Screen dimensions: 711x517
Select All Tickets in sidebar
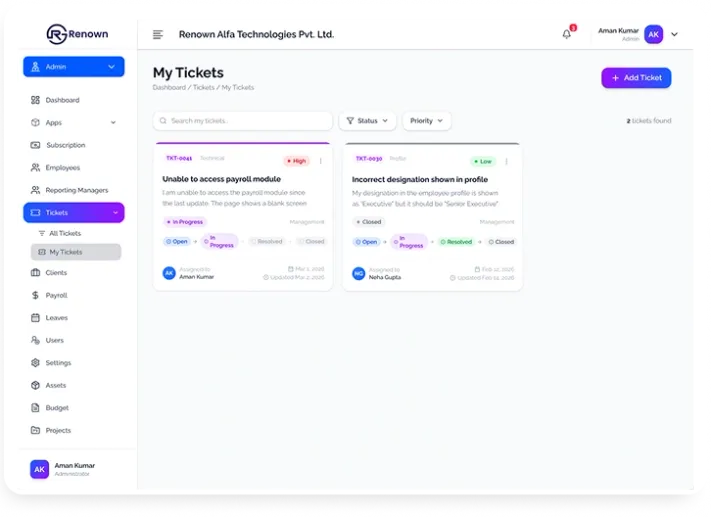(x=65, y=233)
